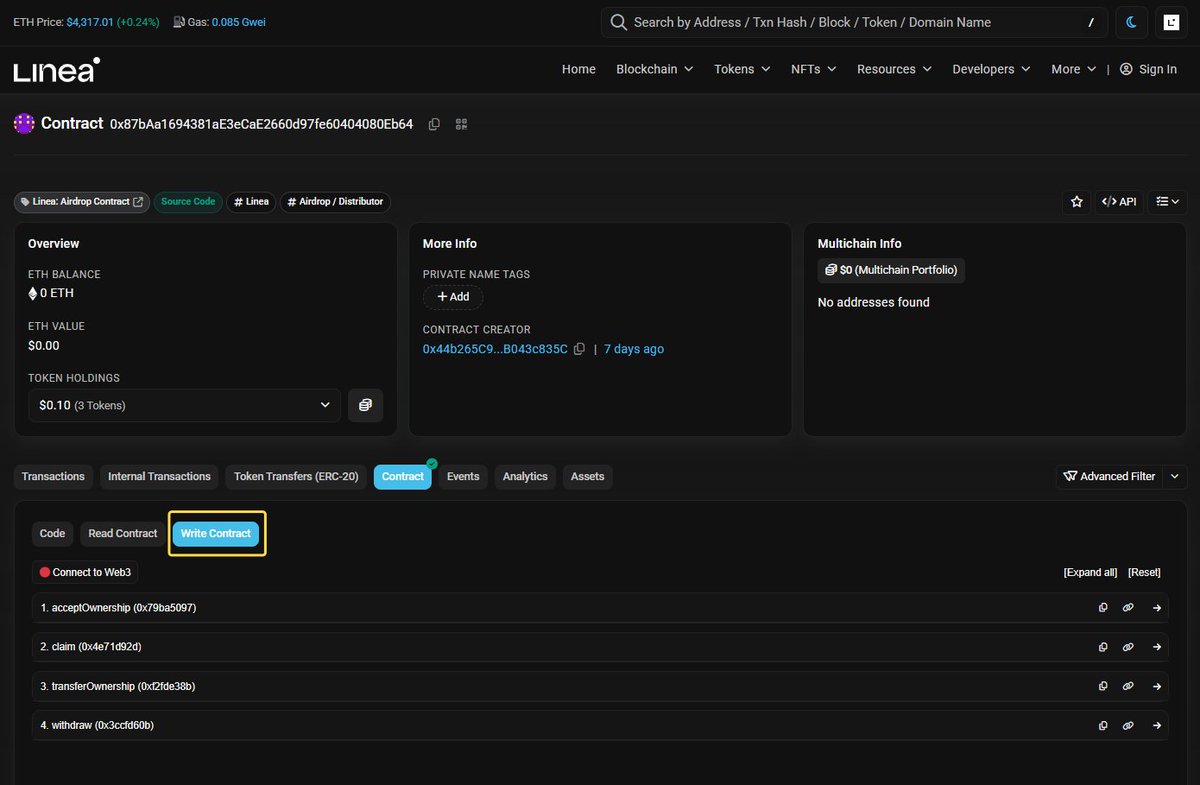Expand the acceptOwnership function row
Screen dimensions: 1200x785
pyautogui.click(x=600, y=608)
